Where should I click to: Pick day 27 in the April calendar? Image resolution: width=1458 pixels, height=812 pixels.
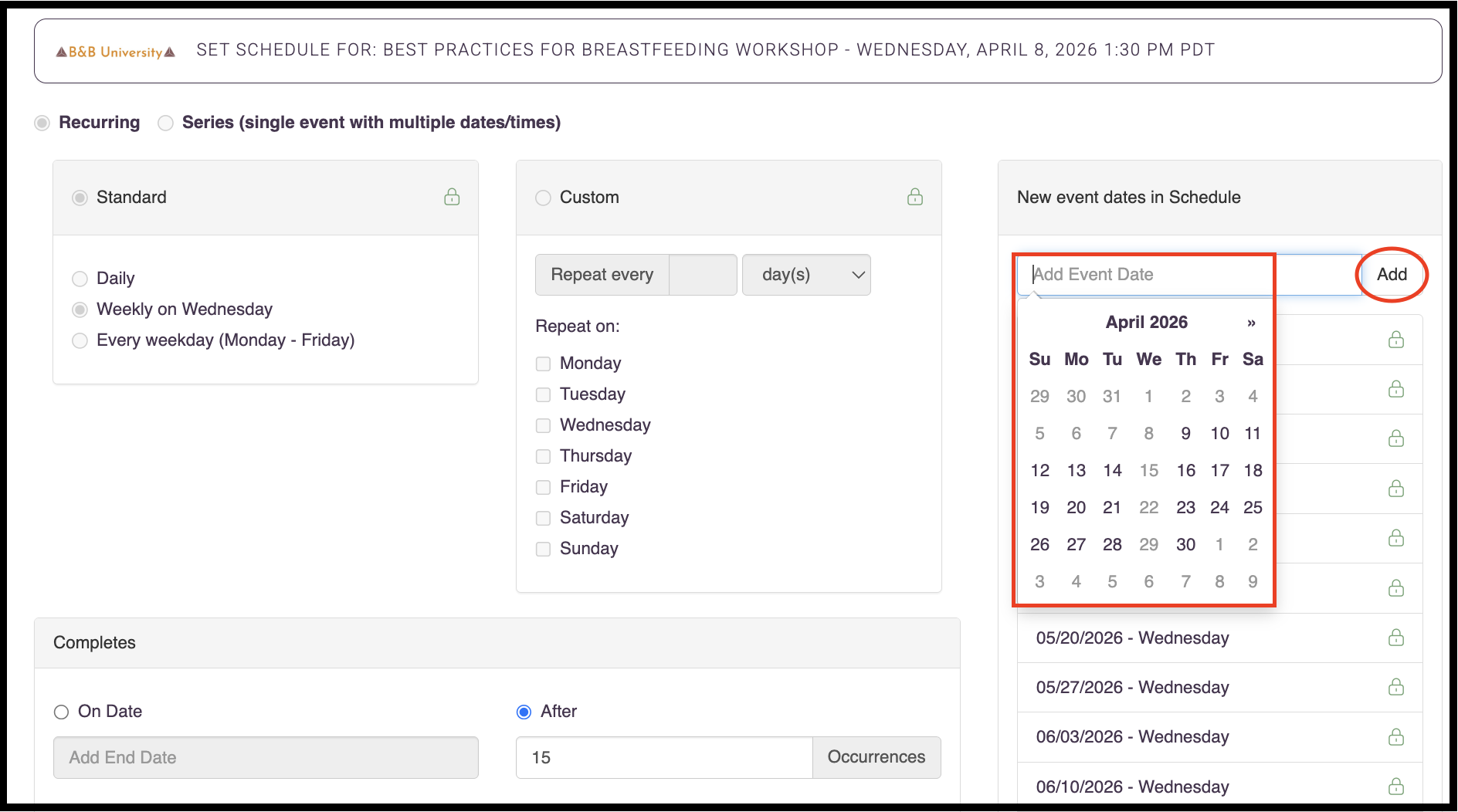point(1076,544)
